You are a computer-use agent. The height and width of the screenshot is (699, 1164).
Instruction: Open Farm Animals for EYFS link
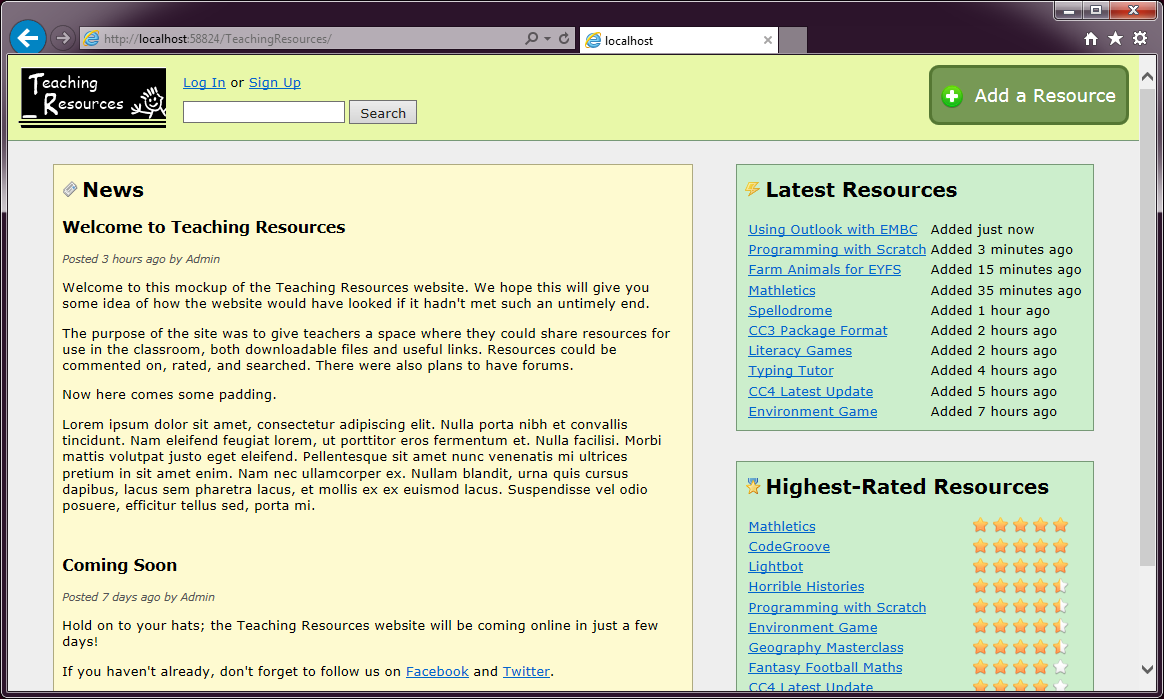(x=825, y=269)
